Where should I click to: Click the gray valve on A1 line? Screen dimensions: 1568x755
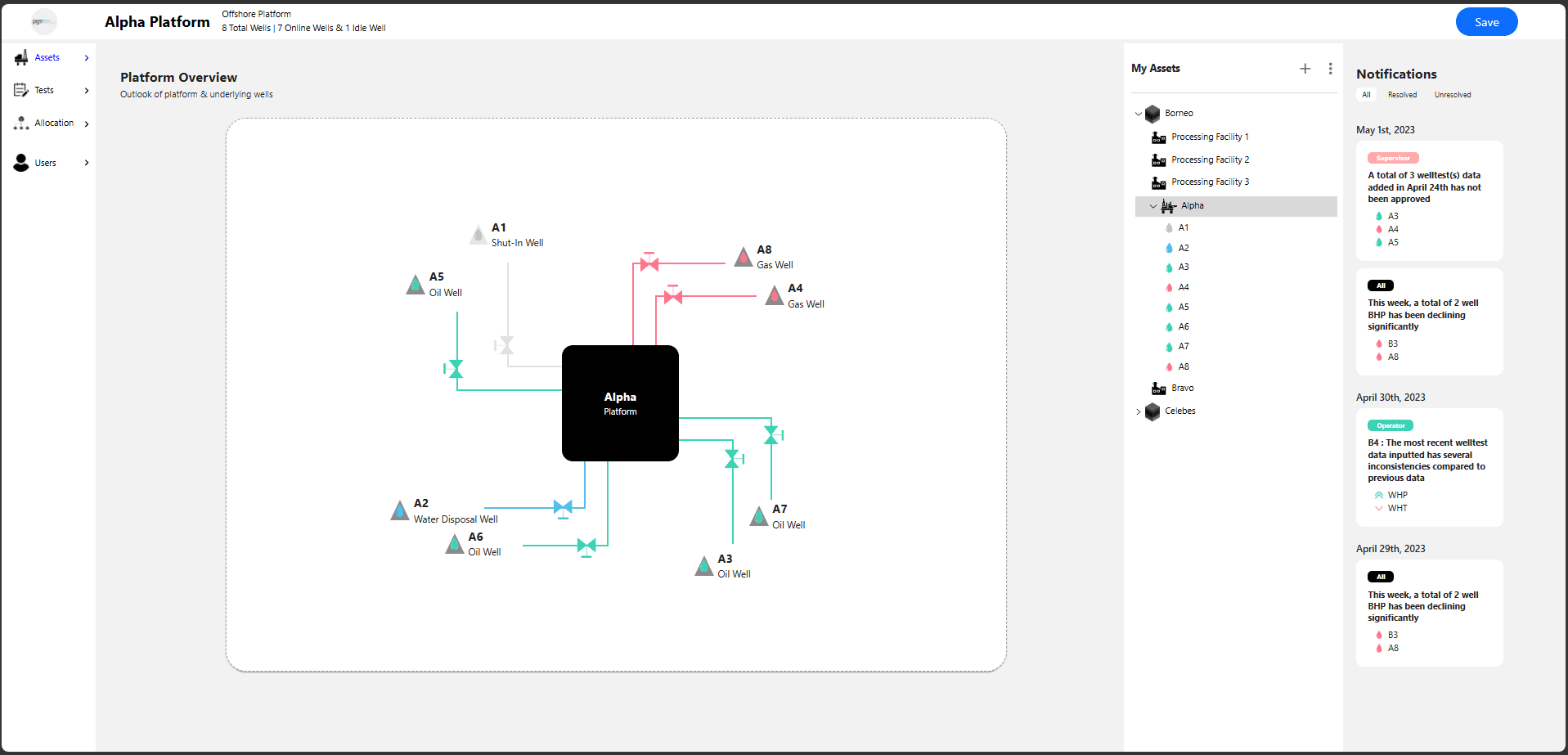pos(505,345)
